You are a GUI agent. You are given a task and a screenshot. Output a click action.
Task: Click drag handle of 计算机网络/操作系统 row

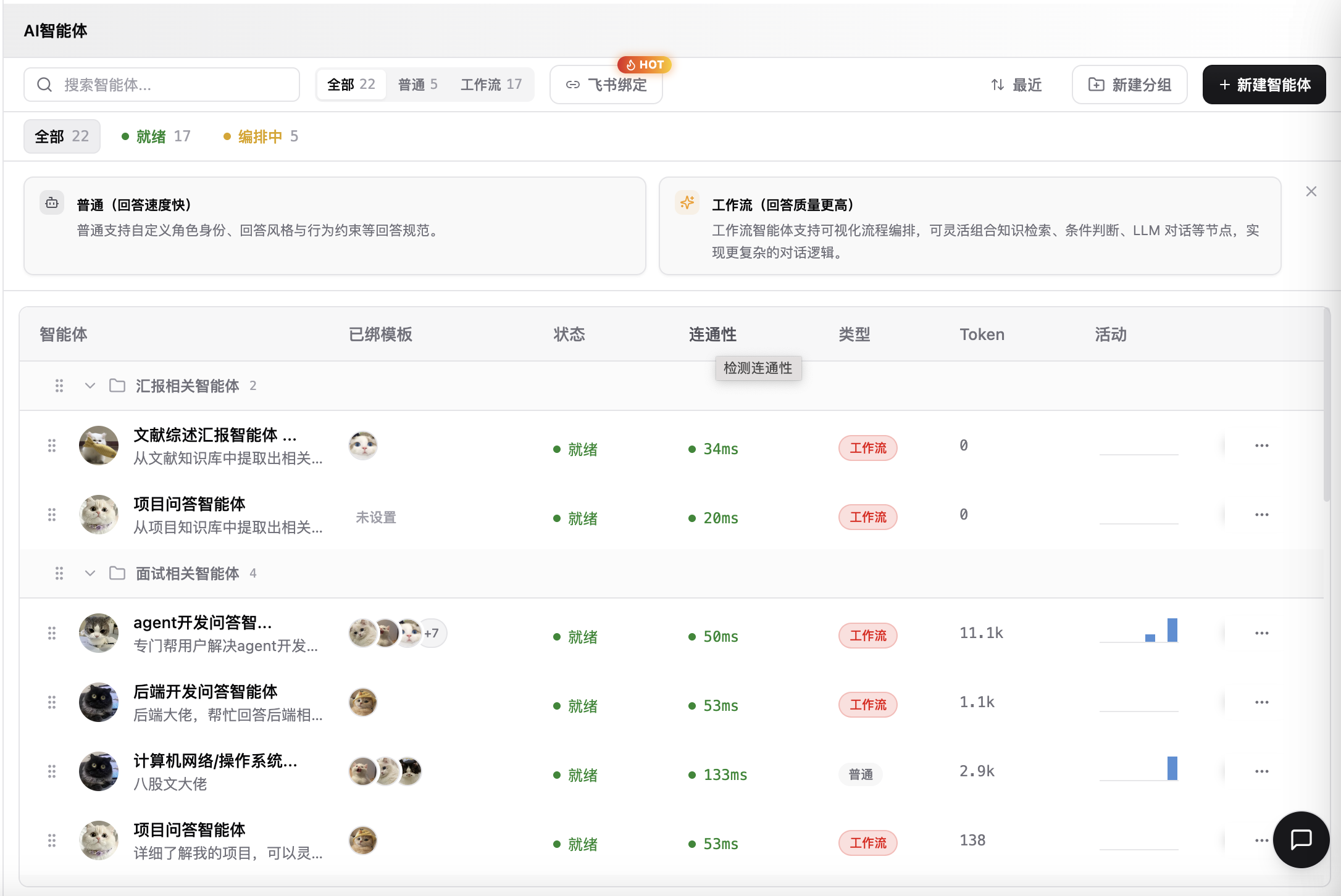(x=52, y=771)
